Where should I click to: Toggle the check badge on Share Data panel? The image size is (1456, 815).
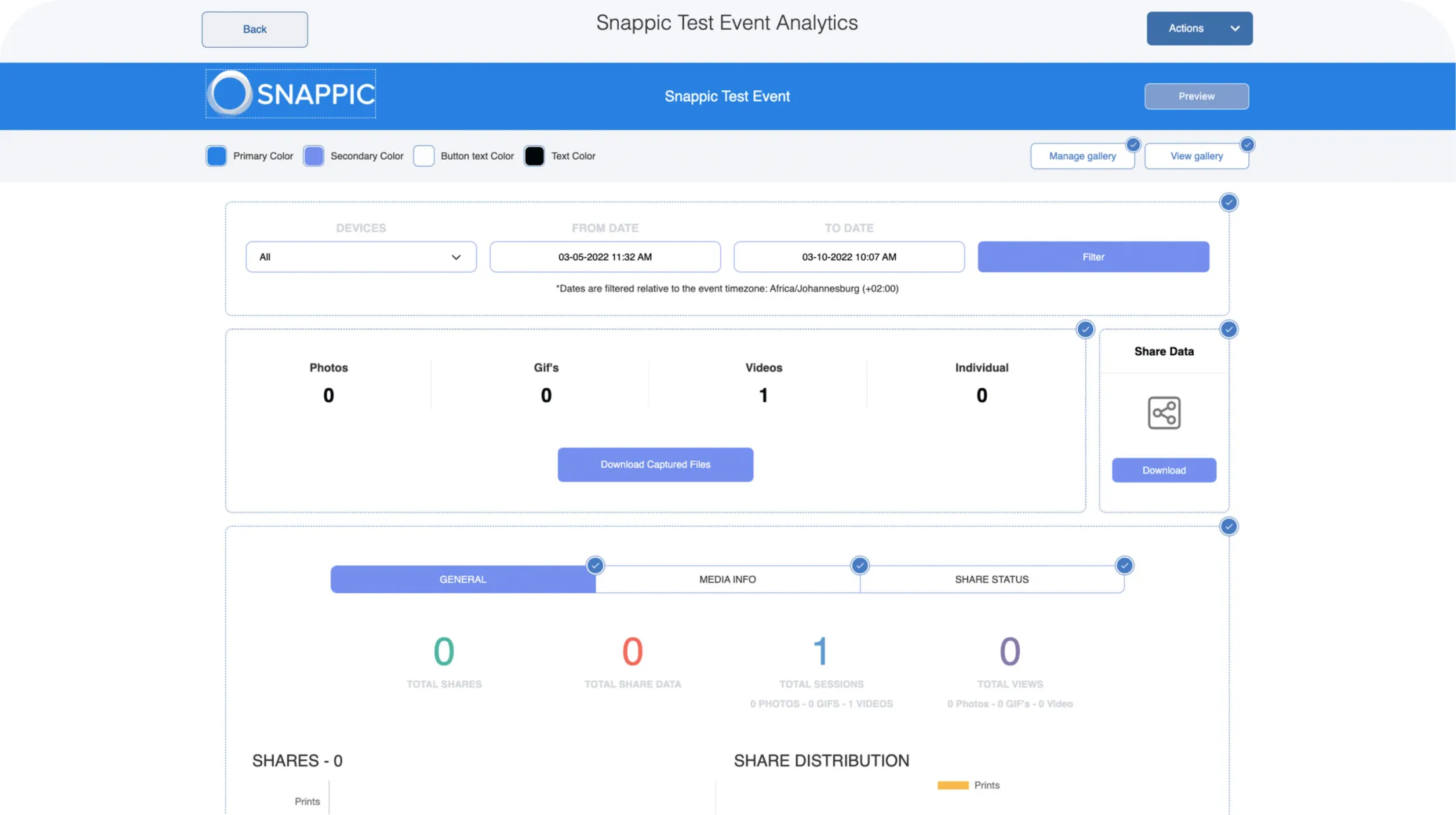pos(1228,330)
